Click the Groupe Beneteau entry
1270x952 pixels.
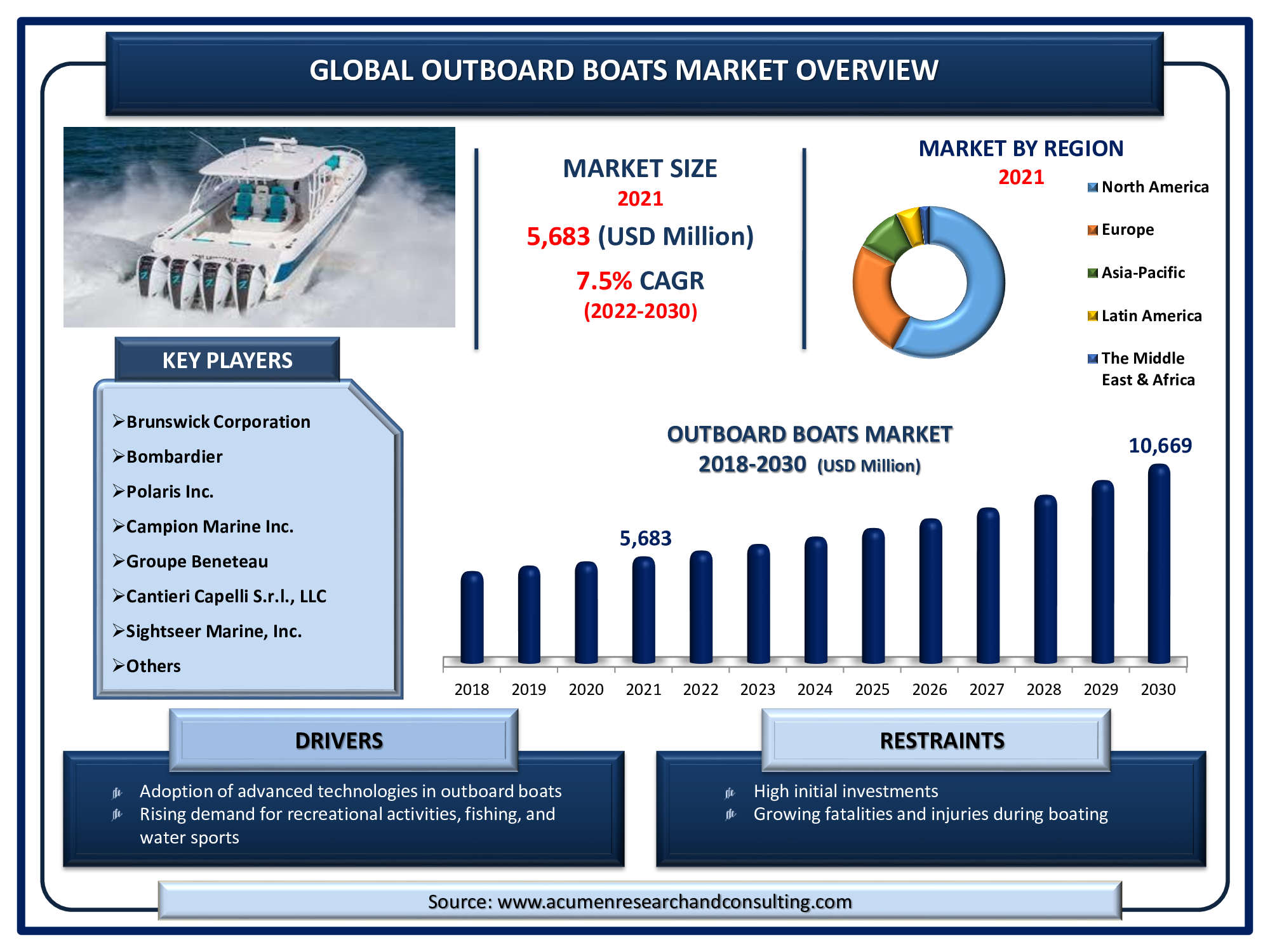197,561
